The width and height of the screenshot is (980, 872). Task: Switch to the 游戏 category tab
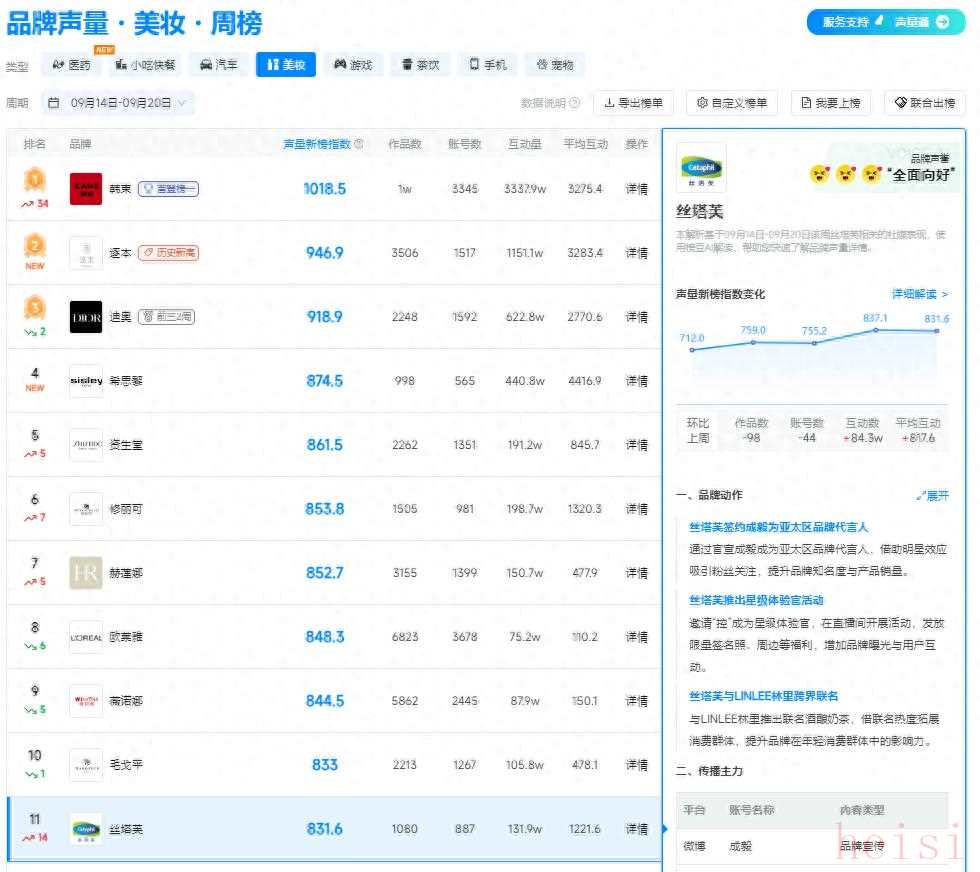(x=353, y=65)
